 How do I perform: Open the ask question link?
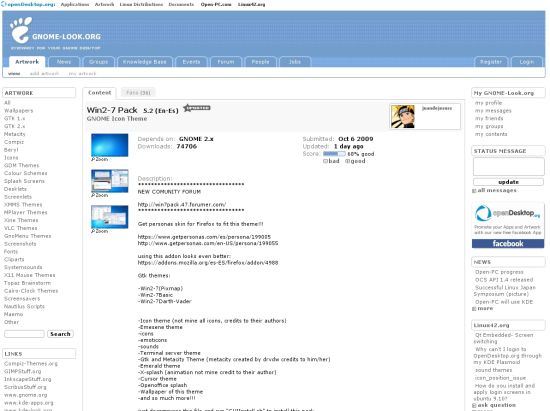pyautogui.click(x=494, y=405)
